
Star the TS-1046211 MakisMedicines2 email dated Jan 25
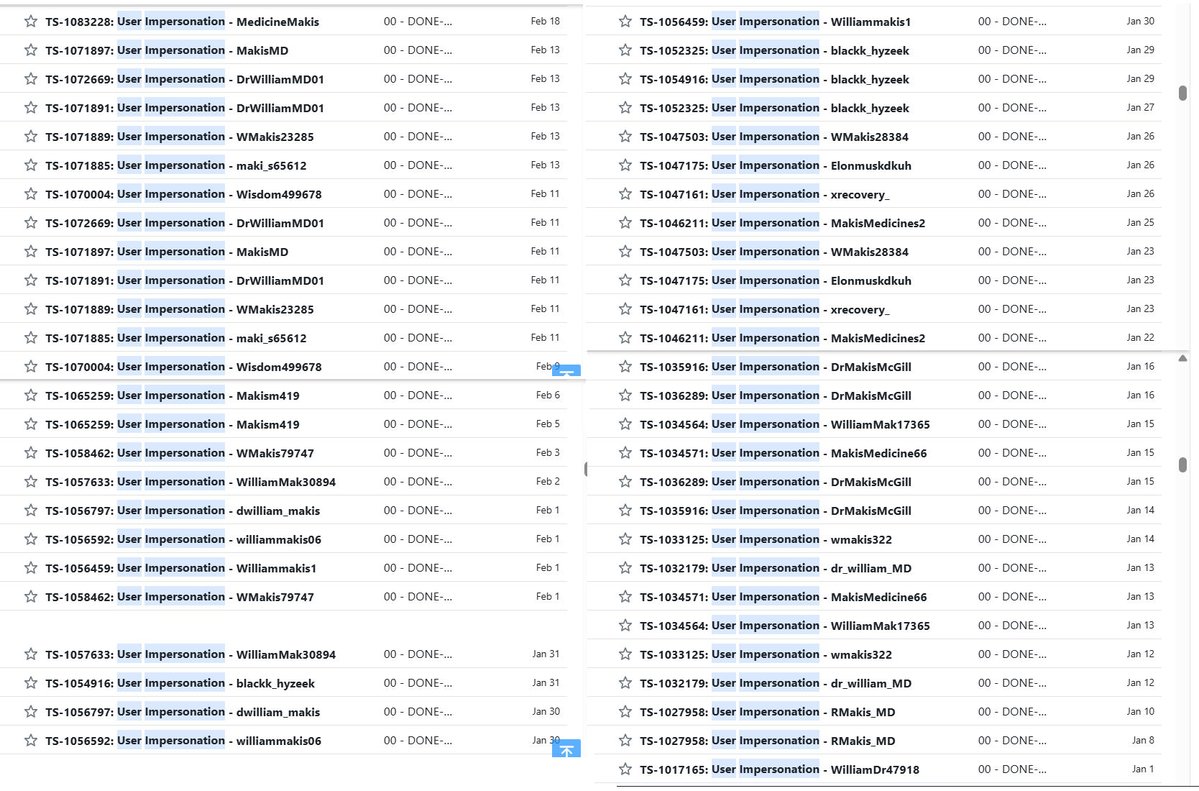[625, 223]
